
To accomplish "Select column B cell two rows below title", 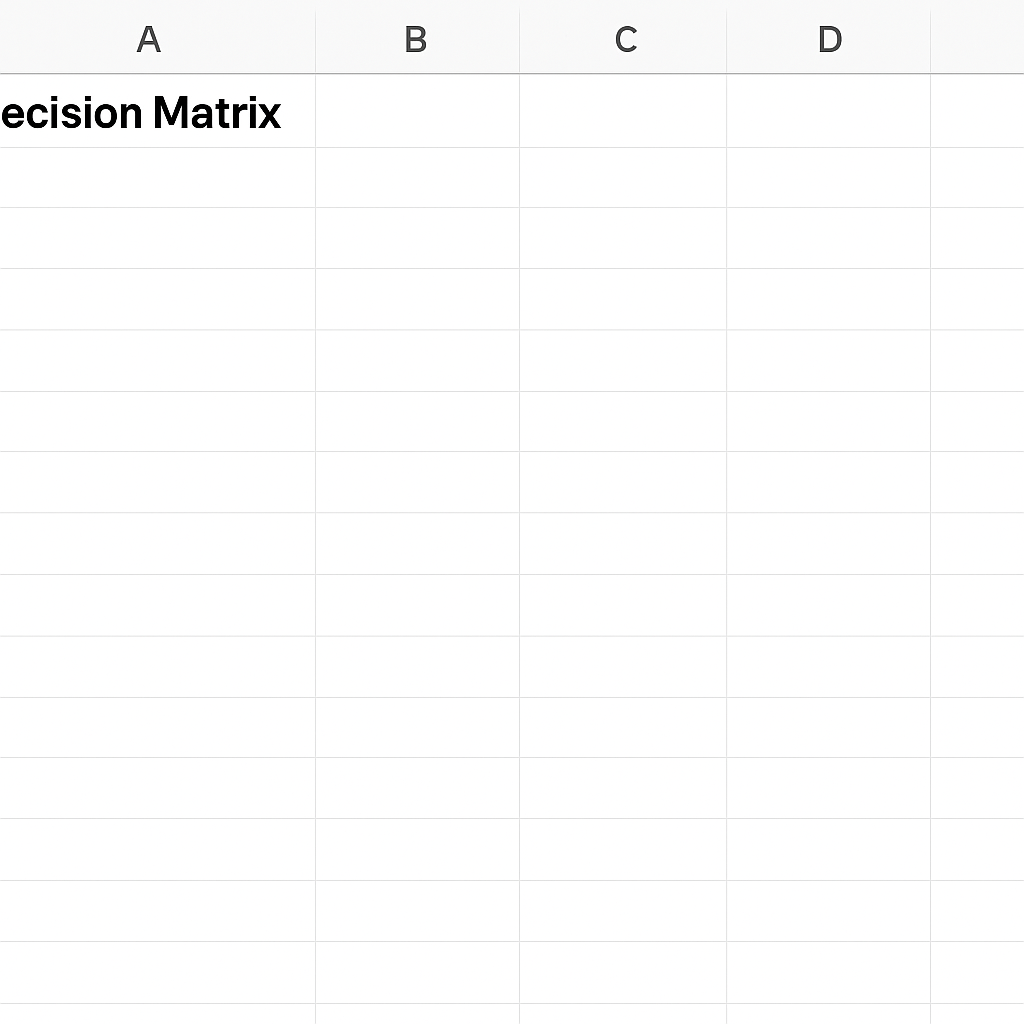I will click(417, 238).
